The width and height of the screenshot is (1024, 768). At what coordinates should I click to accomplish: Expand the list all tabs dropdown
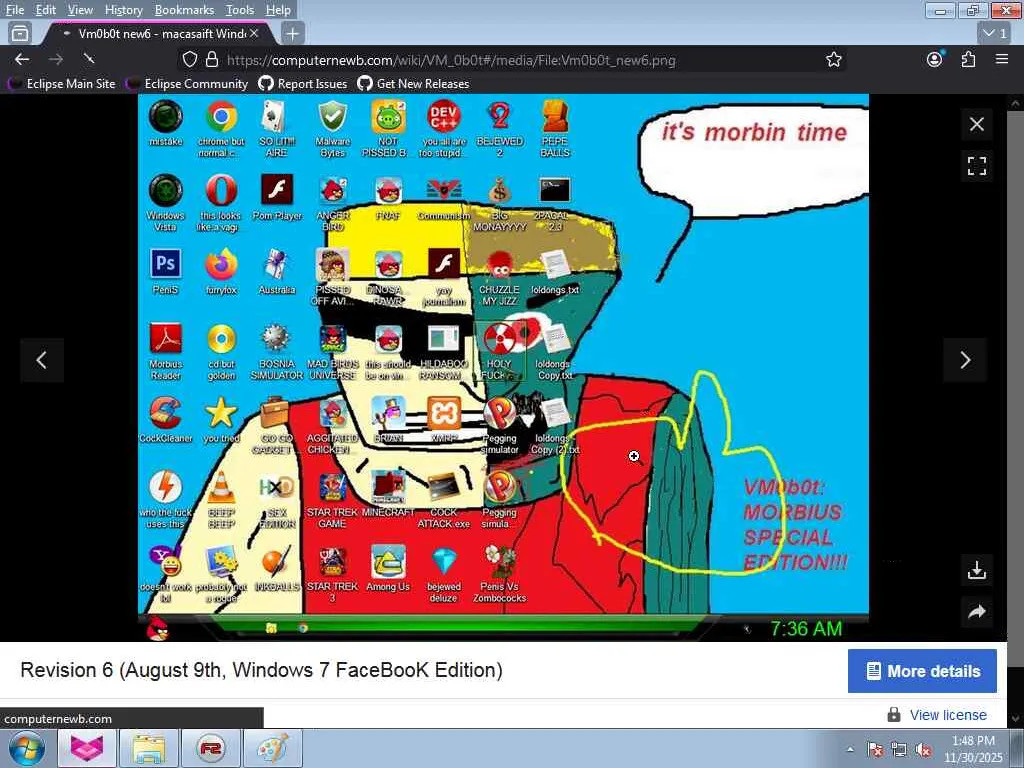click(995, 33)
